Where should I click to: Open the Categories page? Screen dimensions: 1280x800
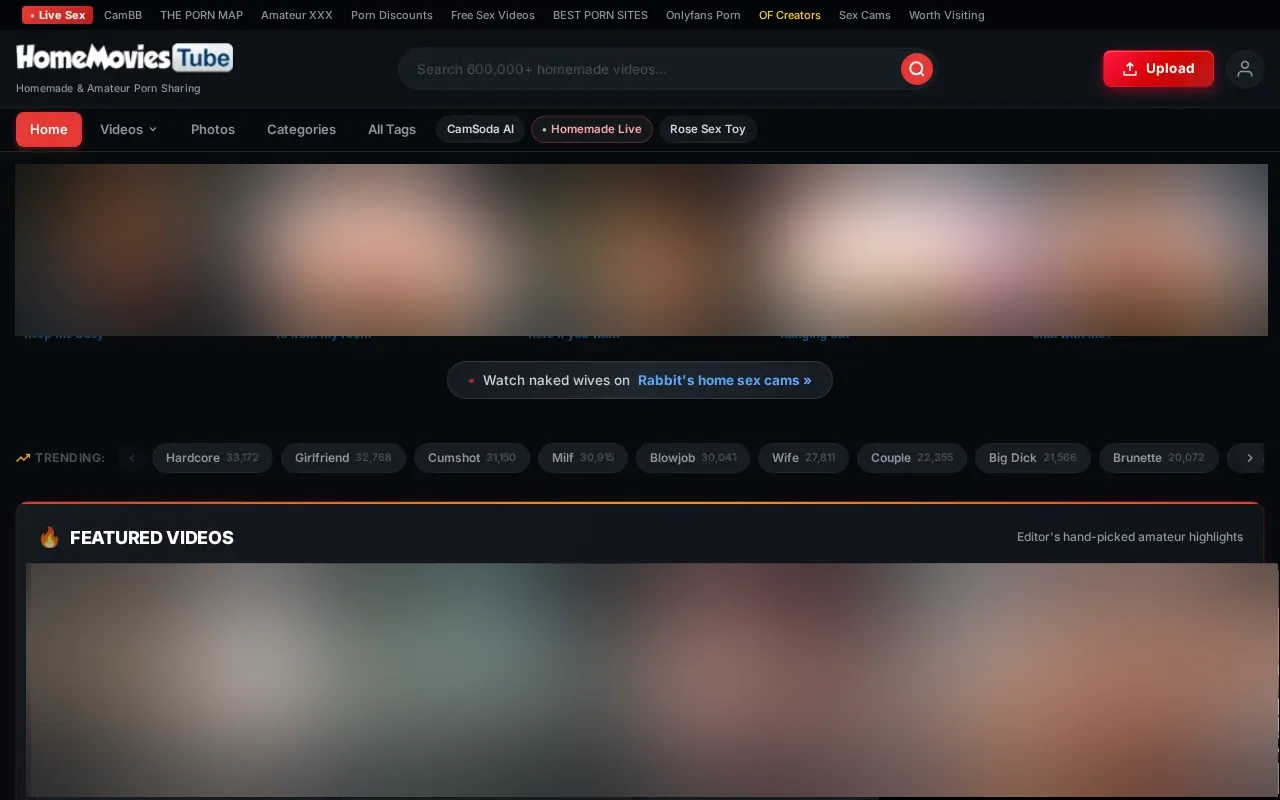click(x=301, y=129)
